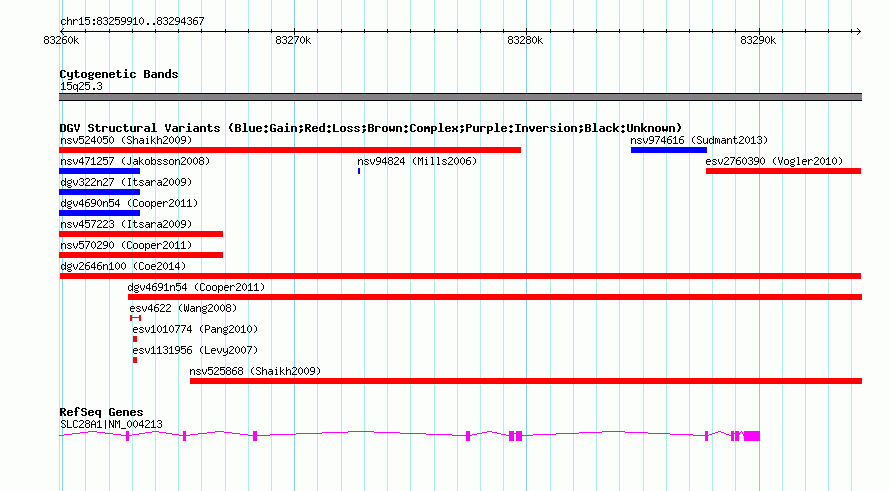Click the red dgv4691n54 loss bar
The width and height of the screenshot is (890, 491).
tap(495, 297)
